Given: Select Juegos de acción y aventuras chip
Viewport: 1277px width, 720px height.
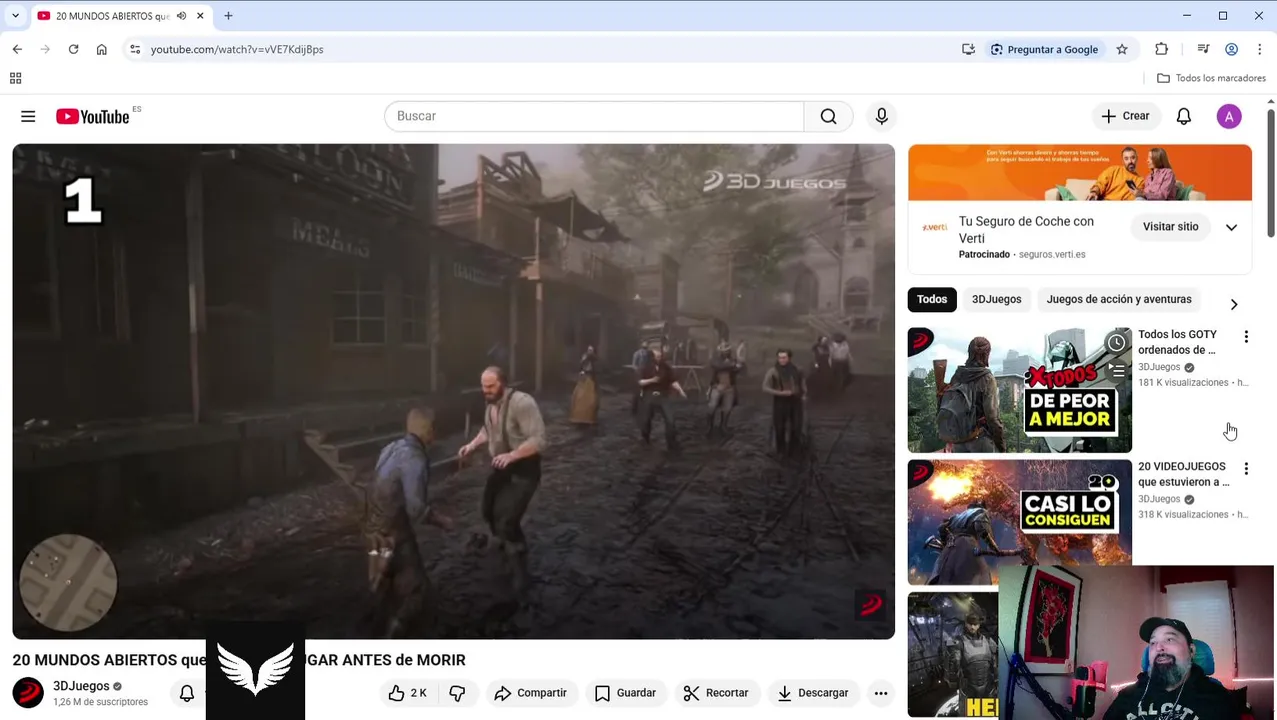Looking at the screenshot, I should coord(1118,299).
